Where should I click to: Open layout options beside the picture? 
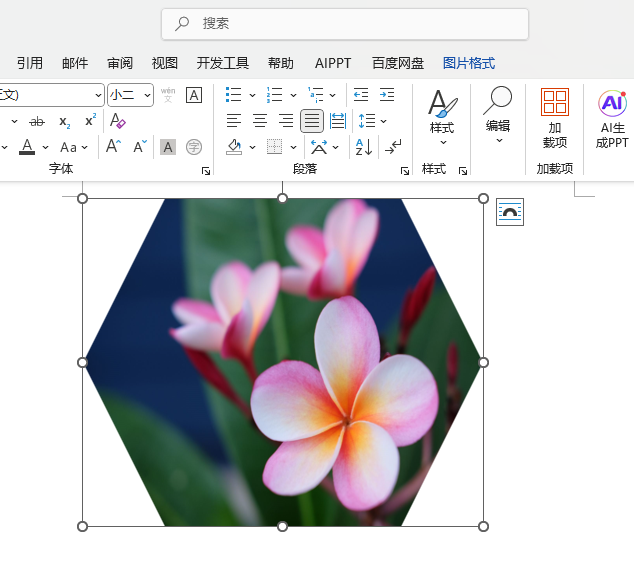(510, 212)
